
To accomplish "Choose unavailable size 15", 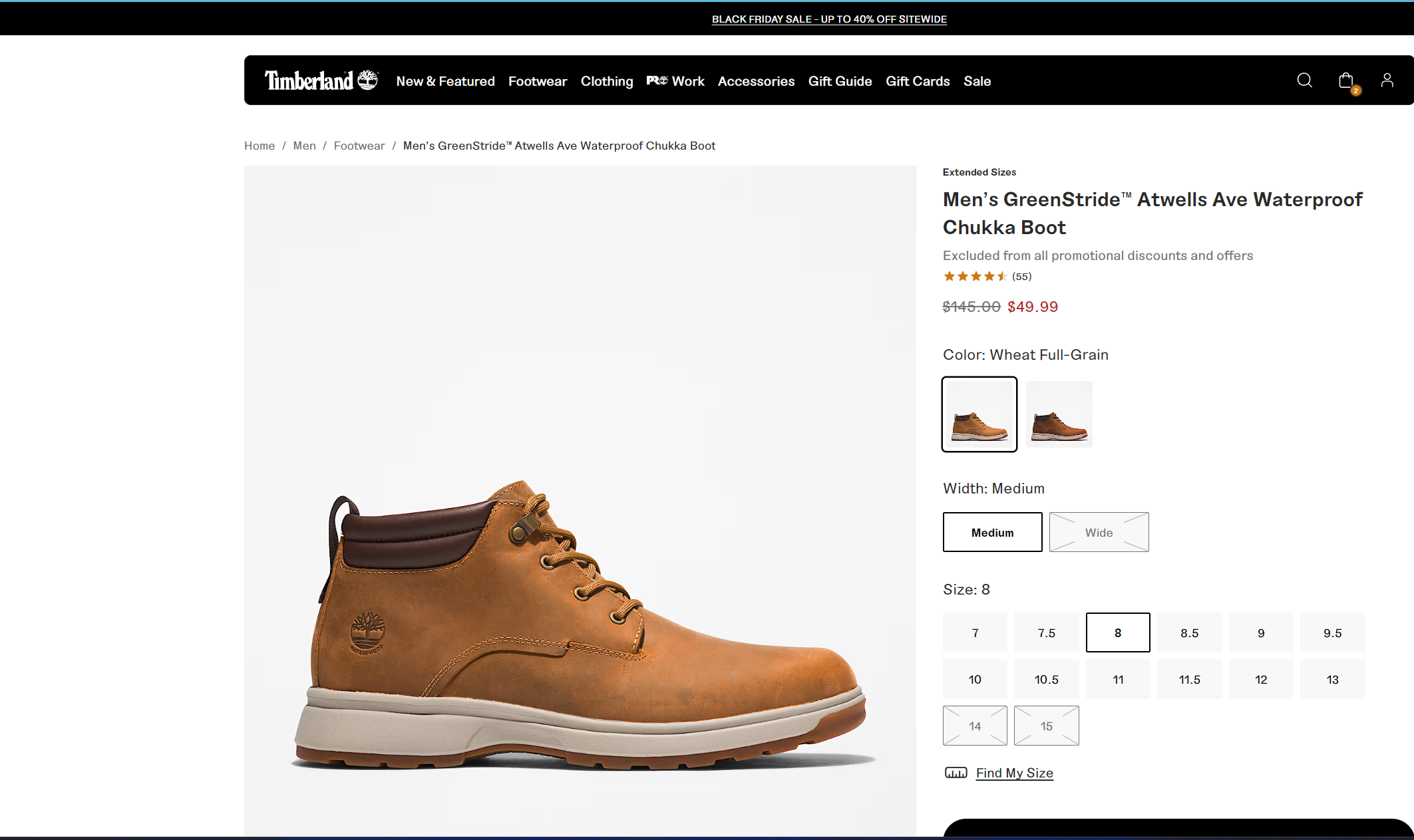I will pyautogui.click(x=1046, y=726).
